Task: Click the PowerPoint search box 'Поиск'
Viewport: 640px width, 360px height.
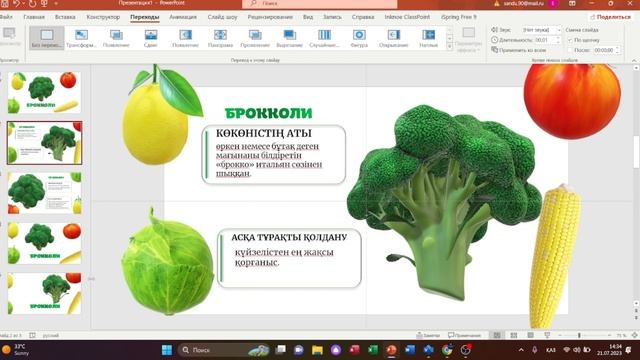Action: tap(320, 4)
